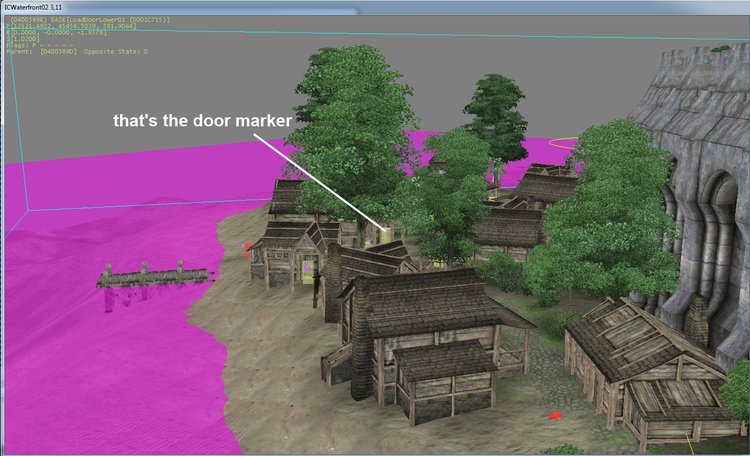
Task: Select the yellow door marker under the trees
Action: [x=386, y=236]
